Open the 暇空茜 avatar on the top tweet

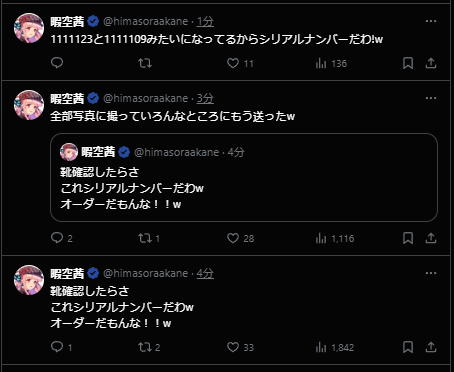pos(29,28)
